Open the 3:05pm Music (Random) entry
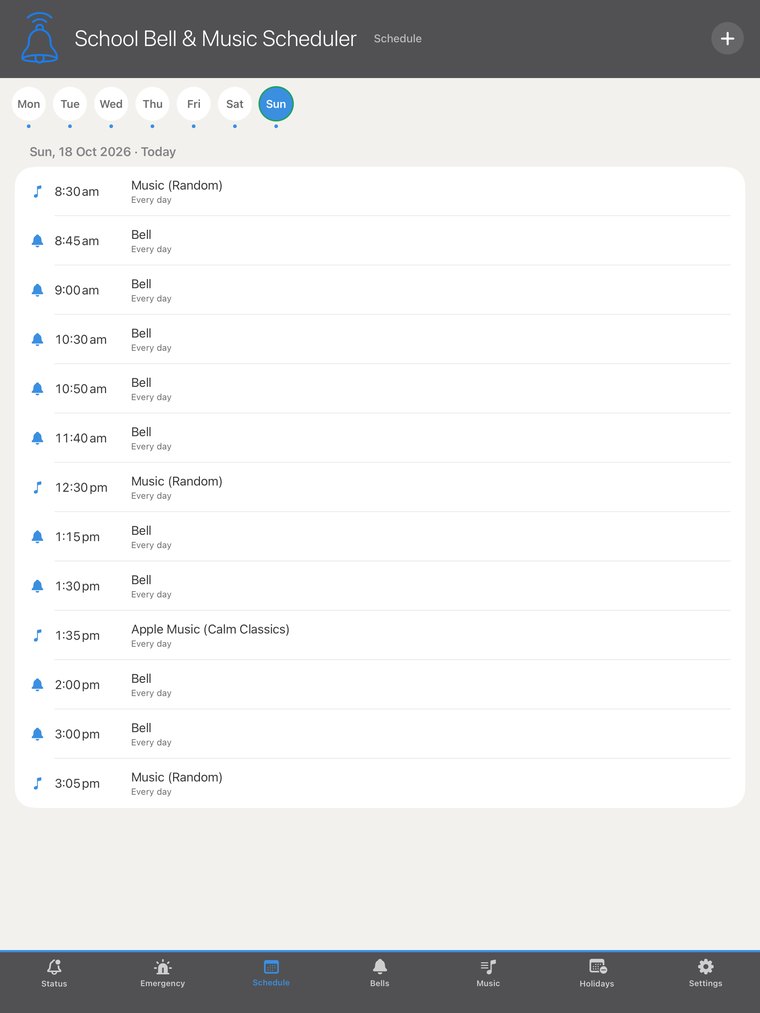The height and width of the screenshot is (1013, 760). click(380, 783)
